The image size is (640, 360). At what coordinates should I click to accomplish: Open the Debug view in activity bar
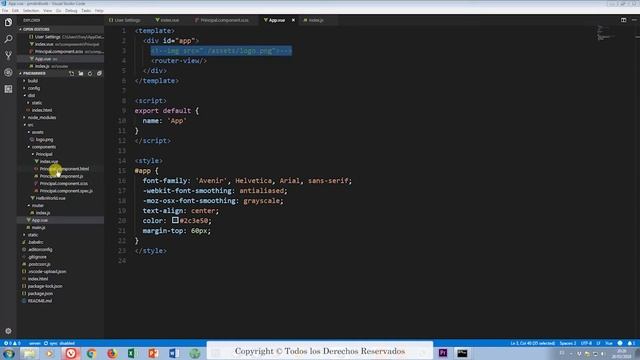8,72
